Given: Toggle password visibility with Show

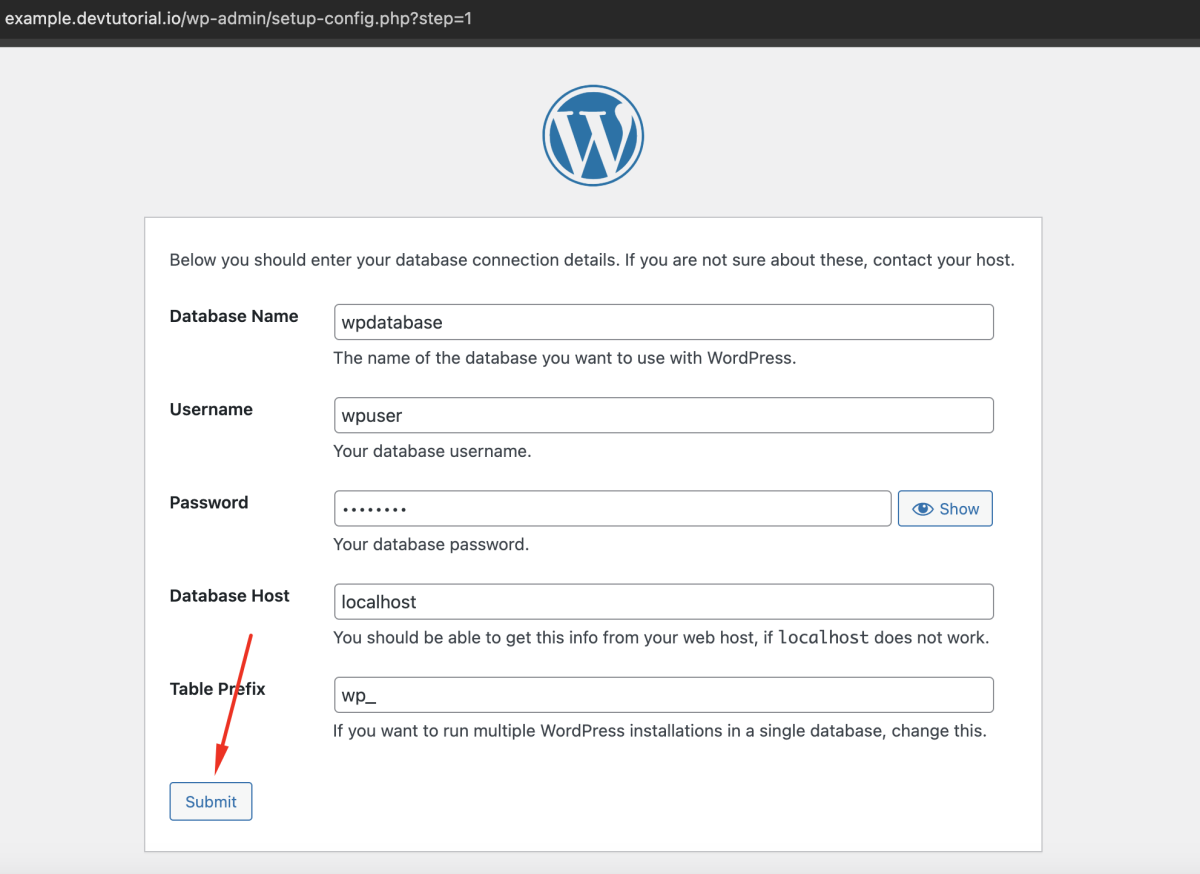Looking at the screenshot, I should (x=945, y=509).
